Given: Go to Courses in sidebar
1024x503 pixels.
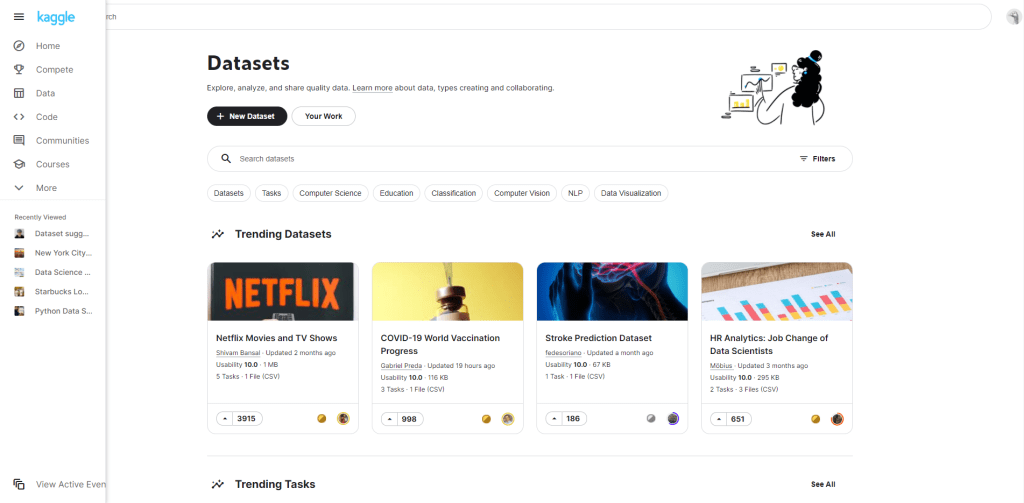Looking at the screenshot, I should click(52, 164).
